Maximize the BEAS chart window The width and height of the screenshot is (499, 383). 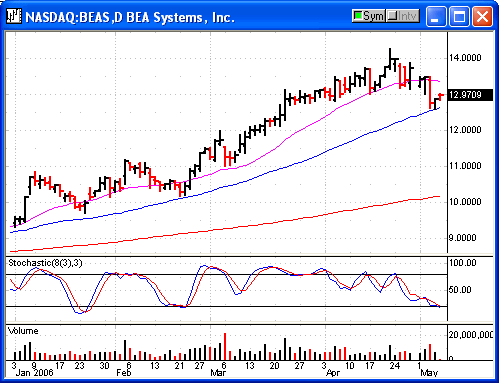coord(459,16)
